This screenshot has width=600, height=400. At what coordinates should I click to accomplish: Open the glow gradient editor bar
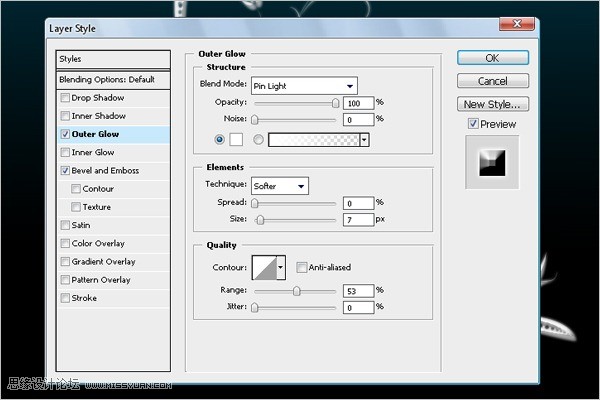pyautogui.click(x=314, y=140)
